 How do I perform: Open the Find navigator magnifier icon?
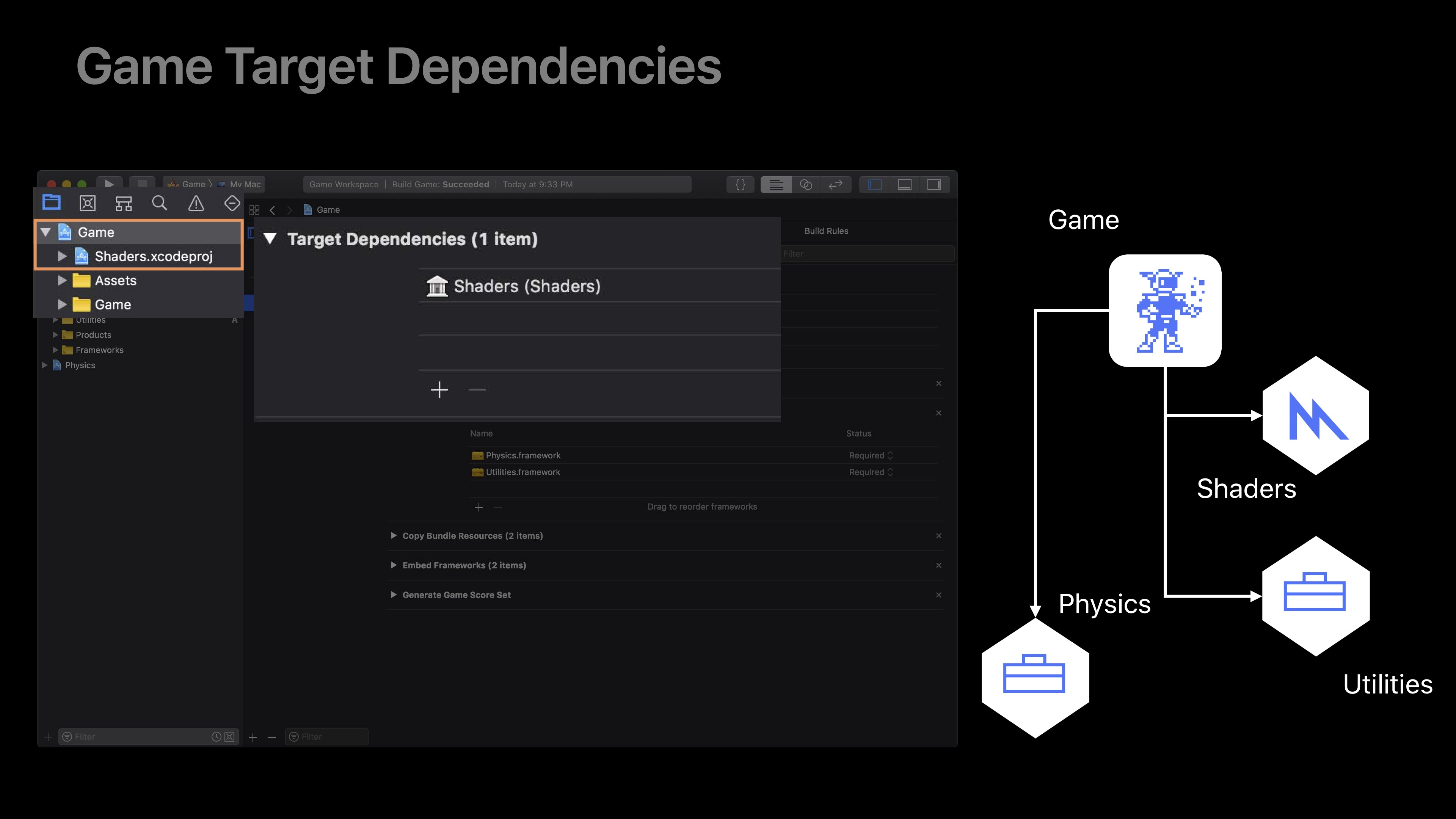click(159, 203)
